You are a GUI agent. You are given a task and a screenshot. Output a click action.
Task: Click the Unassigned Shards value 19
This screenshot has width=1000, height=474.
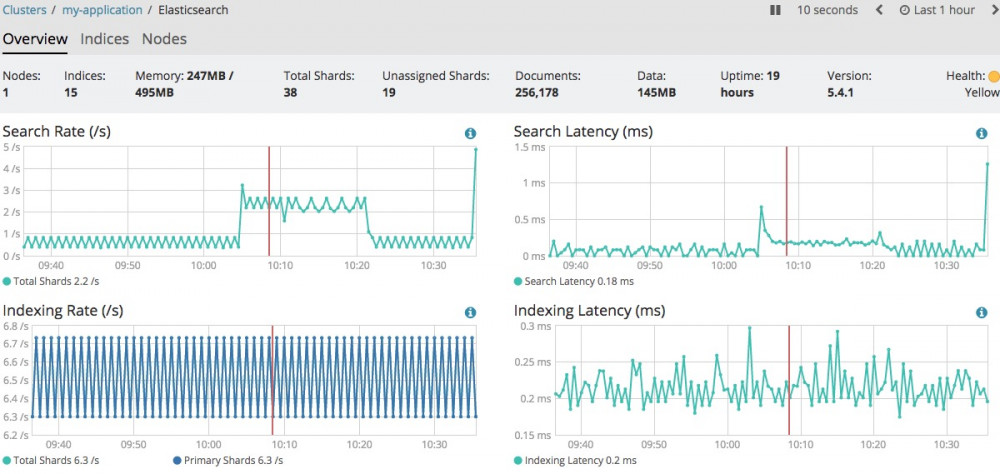point(389,93)
